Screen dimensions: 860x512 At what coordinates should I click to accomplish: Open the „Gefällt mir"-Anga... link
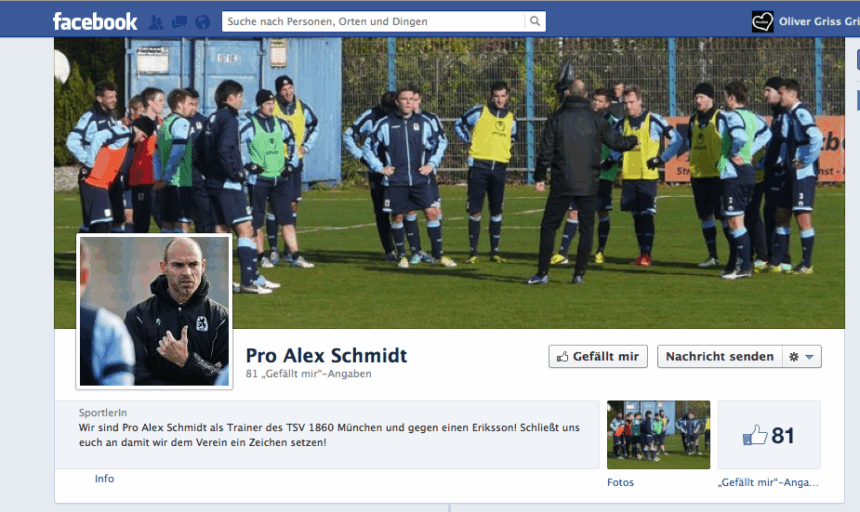click(768, 482)
